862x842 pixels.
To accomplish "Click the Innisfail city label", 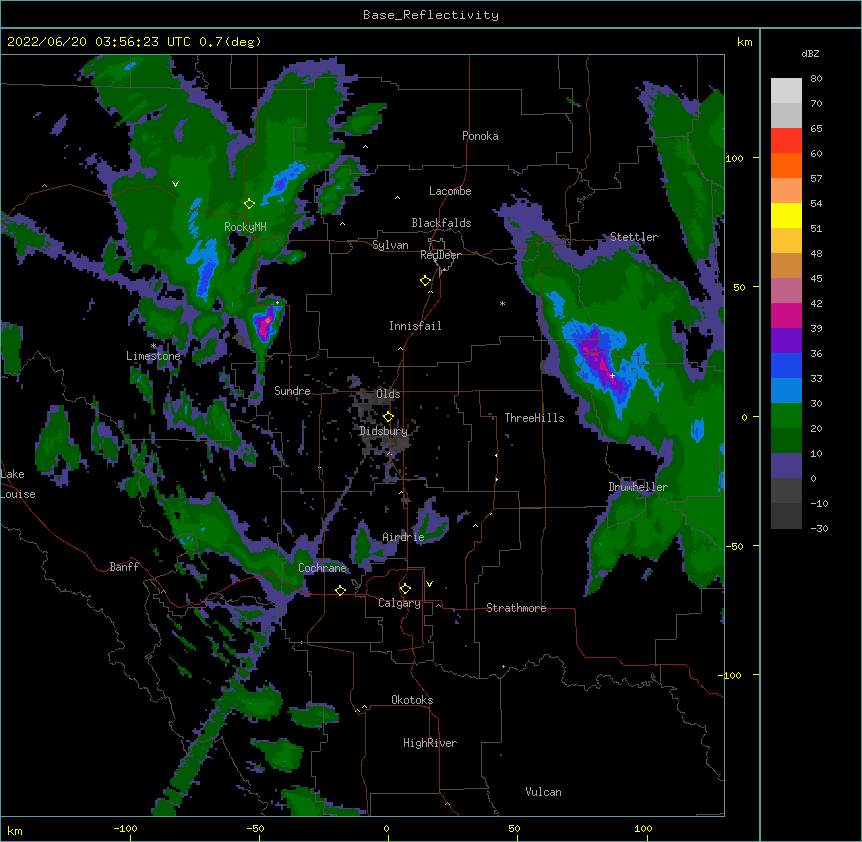I will coord(415,326).
